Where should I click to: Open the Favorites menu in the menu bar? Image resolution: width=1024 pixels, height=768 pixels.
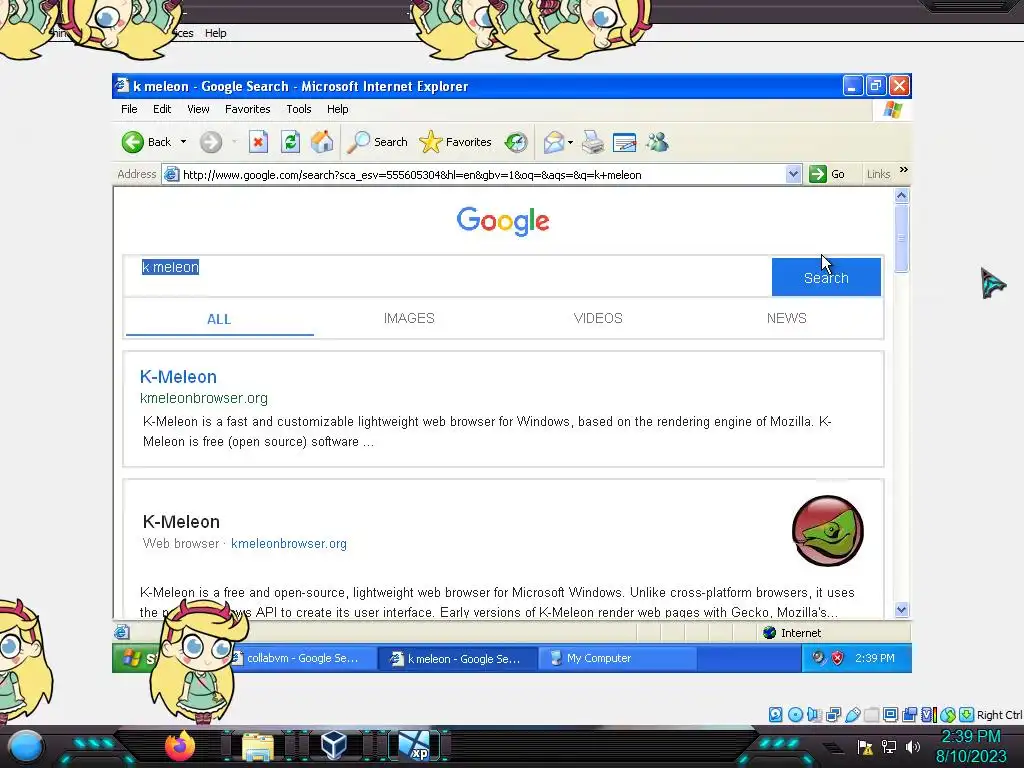coord(248,109)
